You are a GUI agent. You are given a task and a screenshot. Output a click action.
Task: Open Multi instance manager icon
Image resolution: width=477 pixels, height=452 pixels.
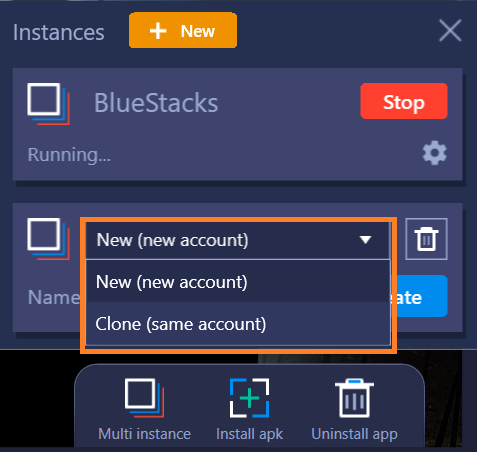(145, 398)
